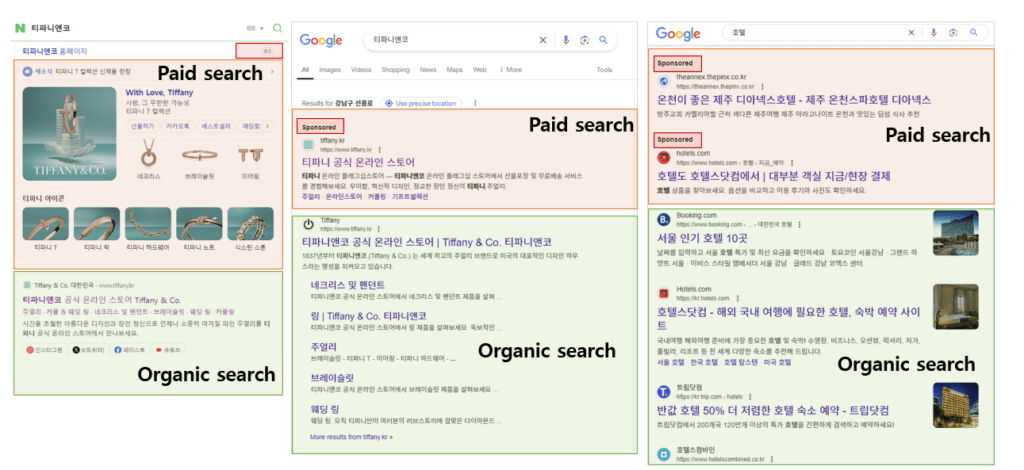This screenshot has width=1024, height=470.
Task: Click the green Naver search magnifier icon
Action: tap(278, 28)
